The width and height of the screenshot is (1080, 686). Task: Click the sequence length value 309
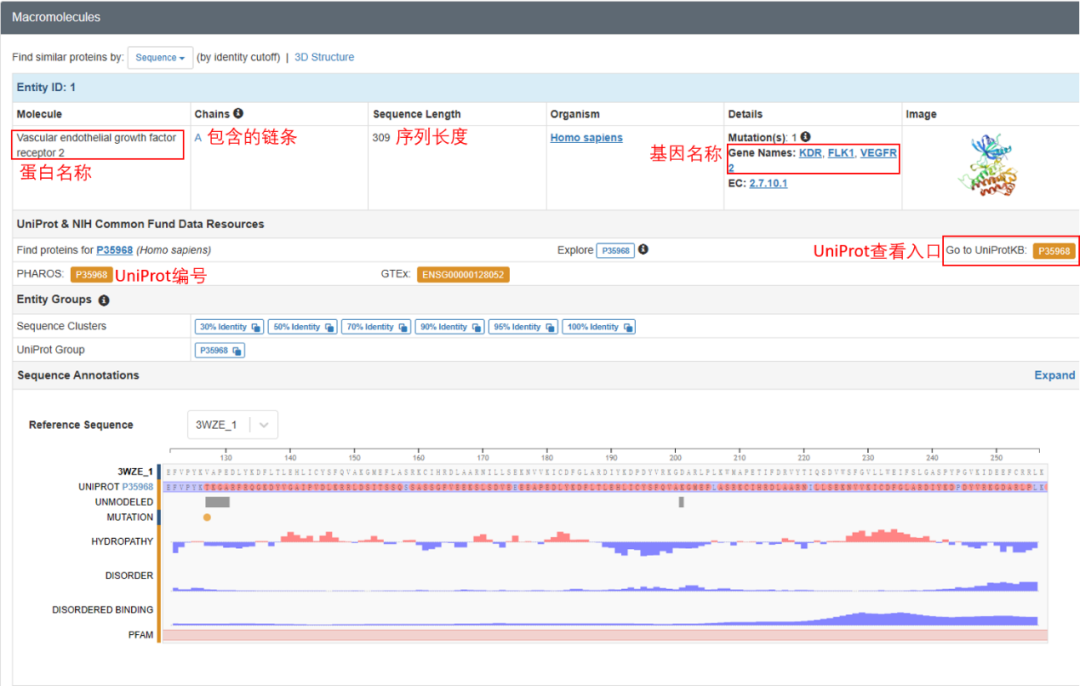382,138
